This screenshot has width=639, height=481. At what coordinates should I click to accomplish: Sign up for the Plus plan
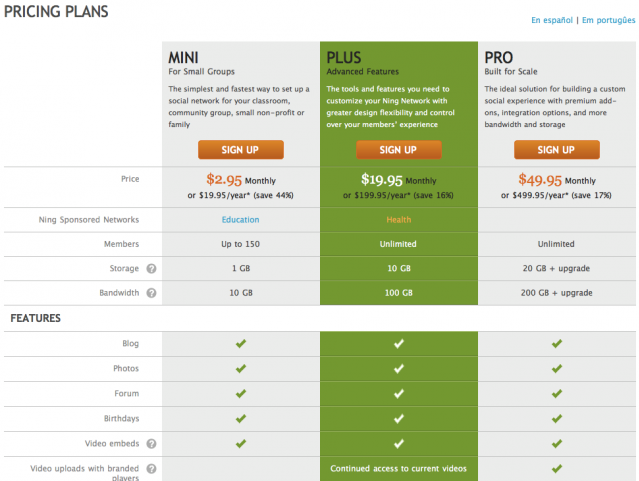[x=399, y=150]
